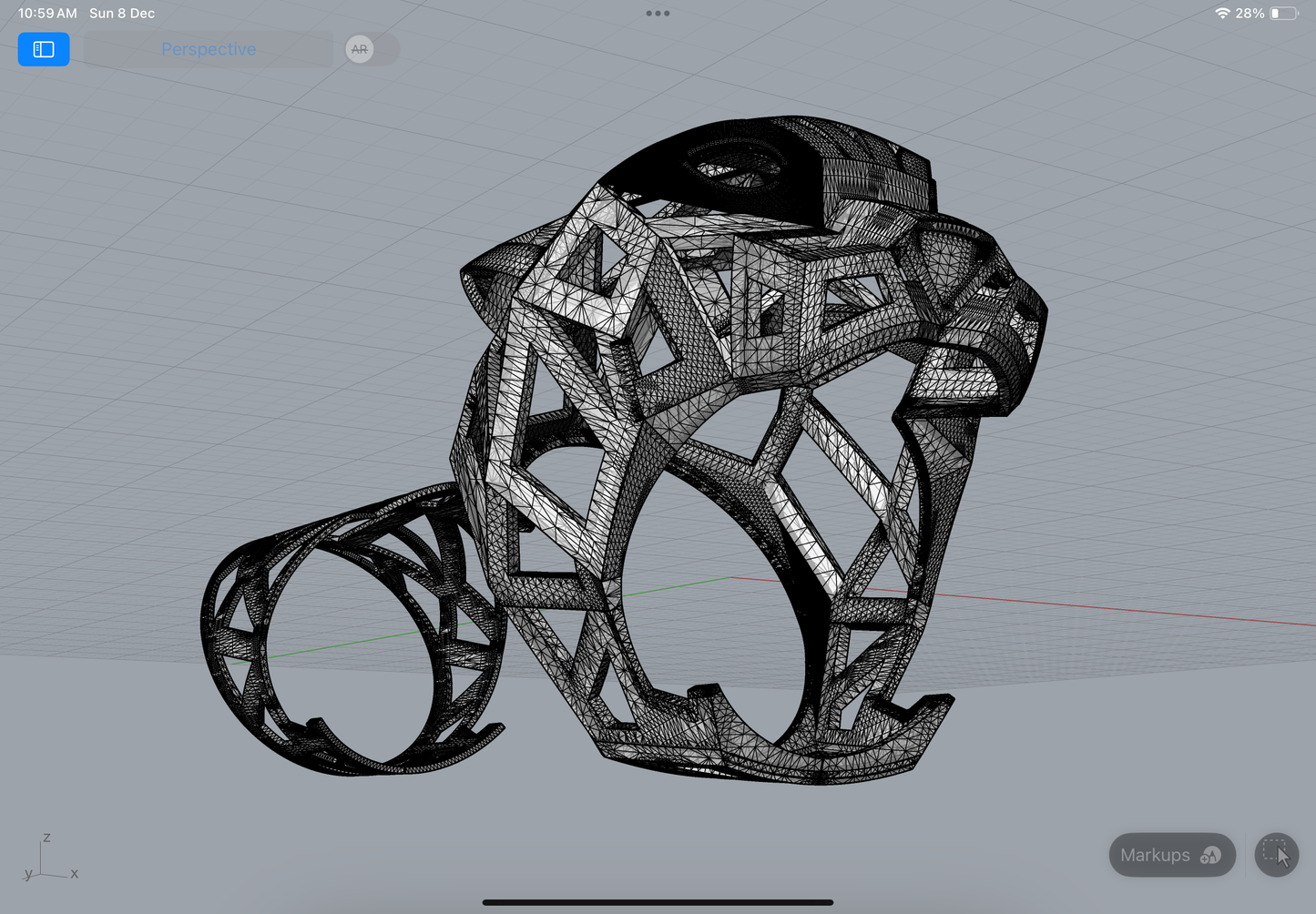Image resolution: width=1316 pixels, height=914 pixels.
Task: Tap the Wi-Fi status icon
Action: point(1221,14)
